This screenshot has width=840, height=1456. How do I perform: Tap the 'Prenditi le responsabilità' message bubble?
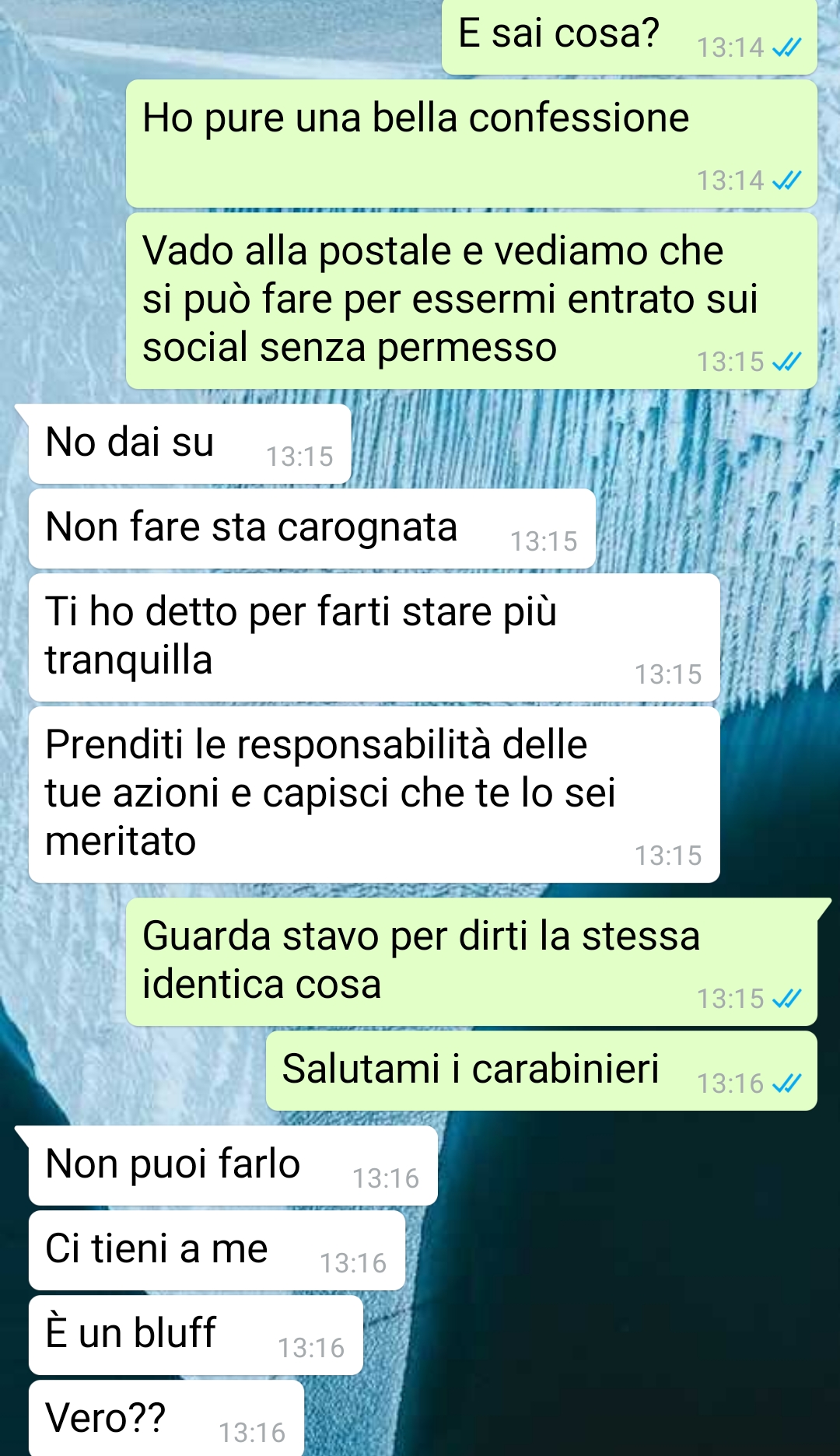374,794
